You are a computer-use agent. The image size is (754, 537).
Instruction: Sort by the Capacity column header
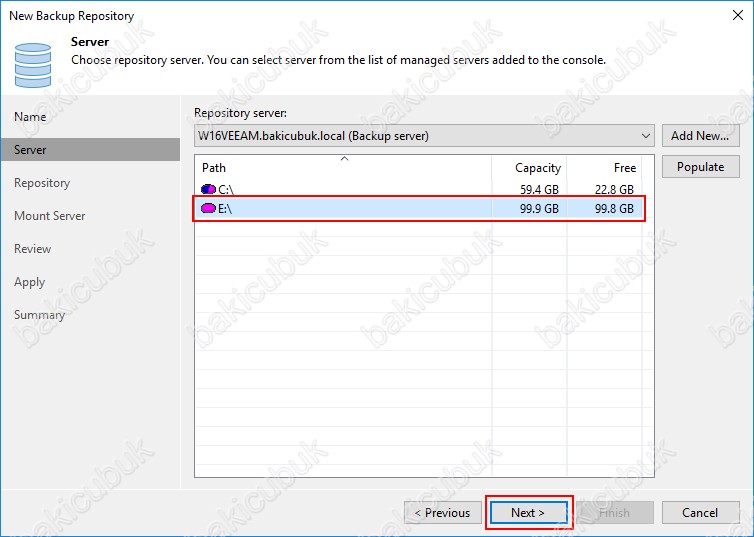[529, 168]
